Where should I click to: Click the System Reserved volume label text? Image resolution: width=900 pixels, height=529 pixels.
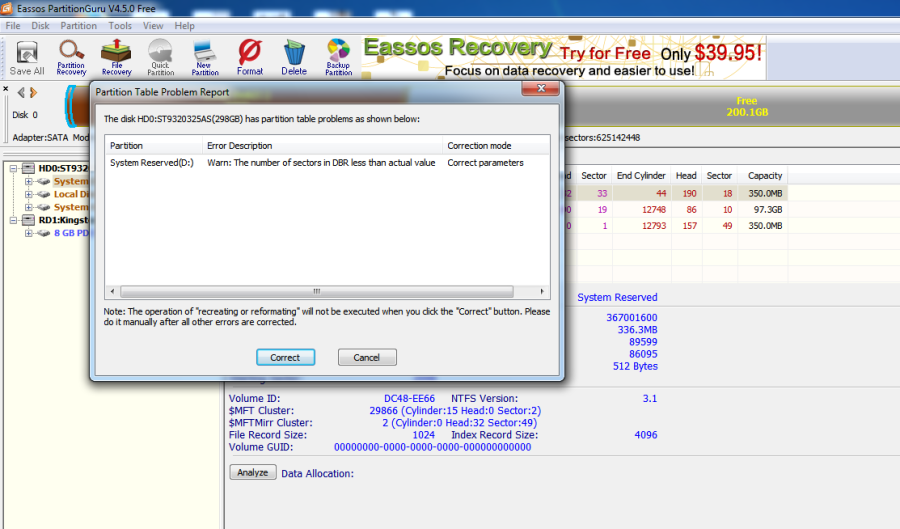click(617, 297)
